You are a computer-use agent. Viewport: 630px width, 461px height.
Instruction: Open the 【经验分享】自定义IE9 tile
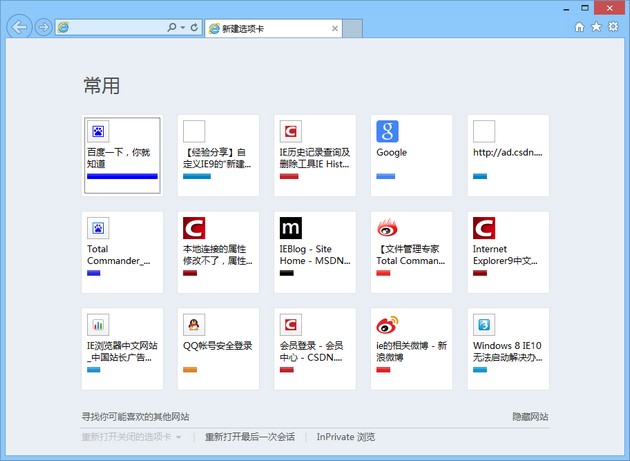(218, 156)
